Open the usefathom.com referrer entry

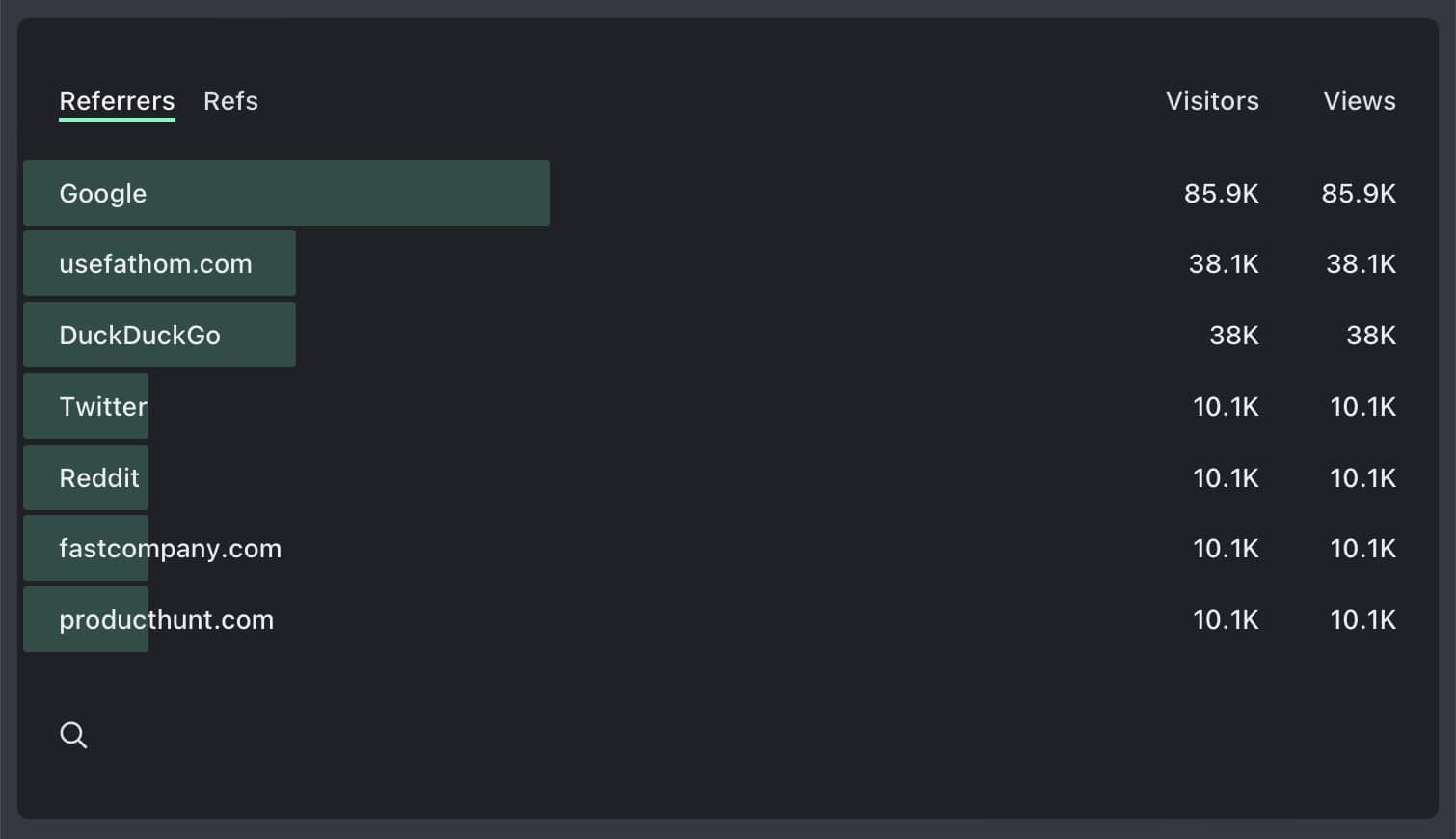(159, 263)
